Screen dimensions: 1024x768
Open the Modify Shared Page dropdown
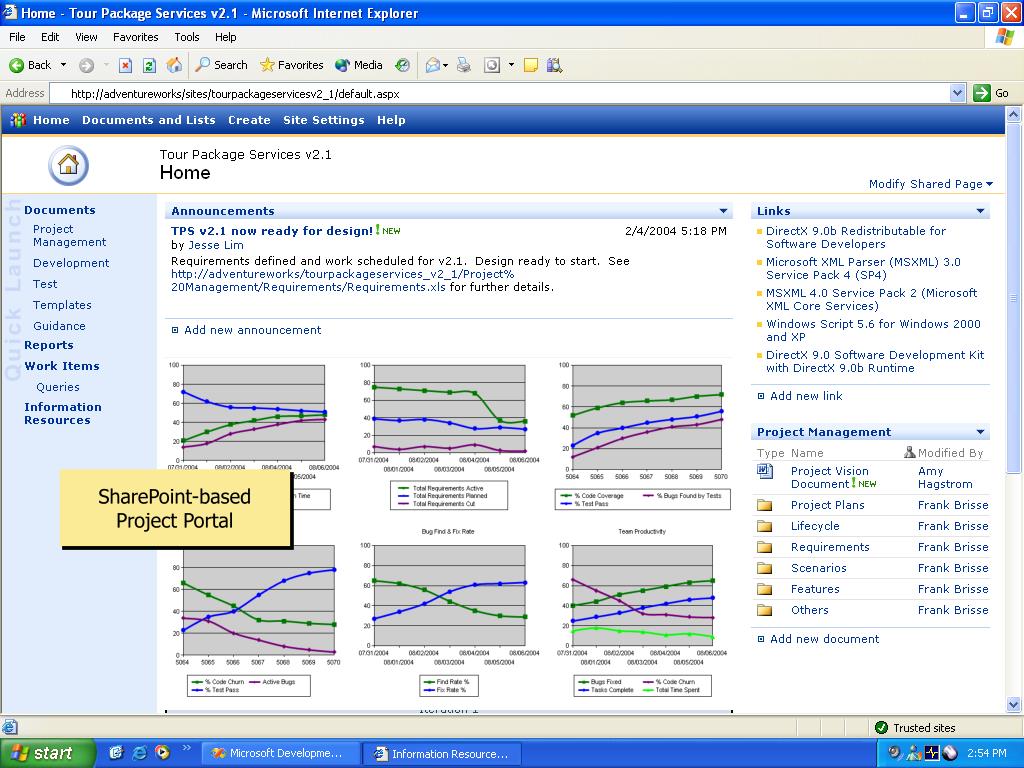point(931,184)
